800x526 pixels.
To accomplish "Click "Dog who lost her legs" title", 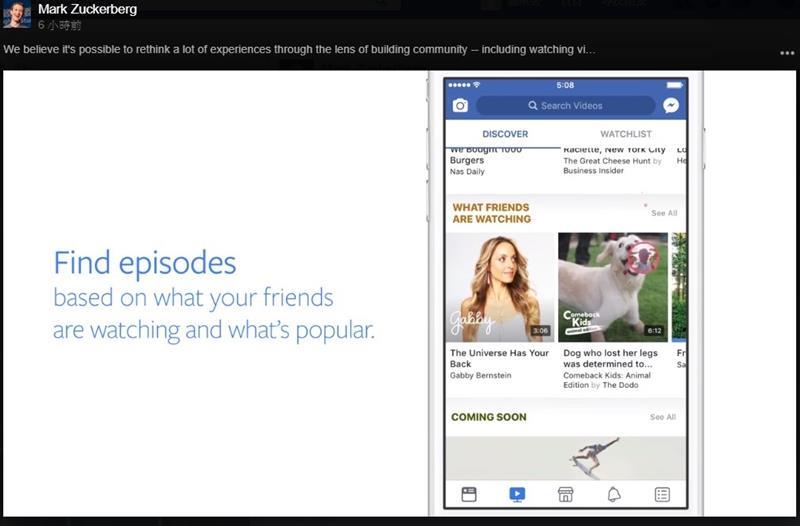I will (610, 358).
